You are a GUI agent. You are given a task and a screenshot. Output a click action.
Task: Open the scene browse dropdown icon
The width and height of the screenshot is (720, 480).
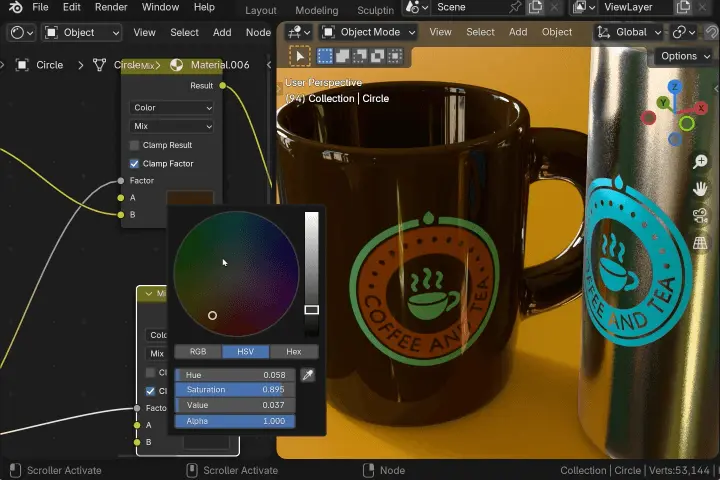[416, 7]
